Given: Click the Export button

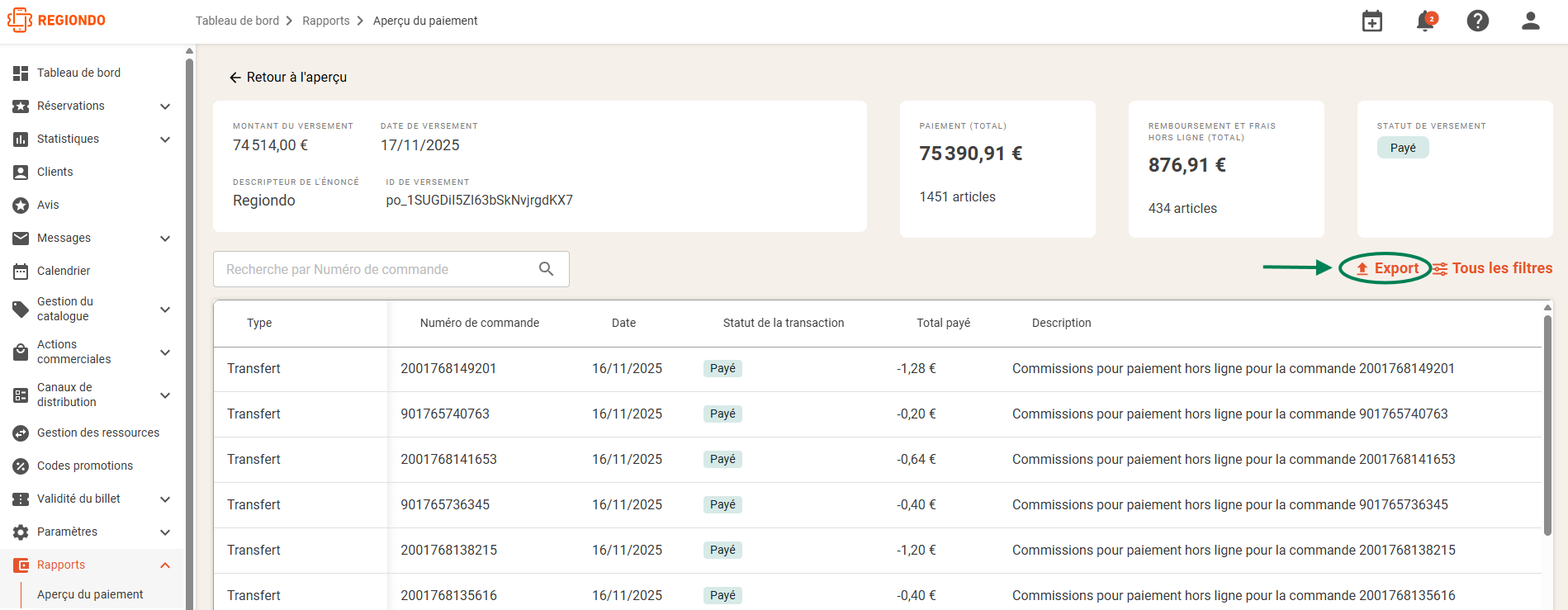Looking at the screenshot, I should coord(1387,268).
